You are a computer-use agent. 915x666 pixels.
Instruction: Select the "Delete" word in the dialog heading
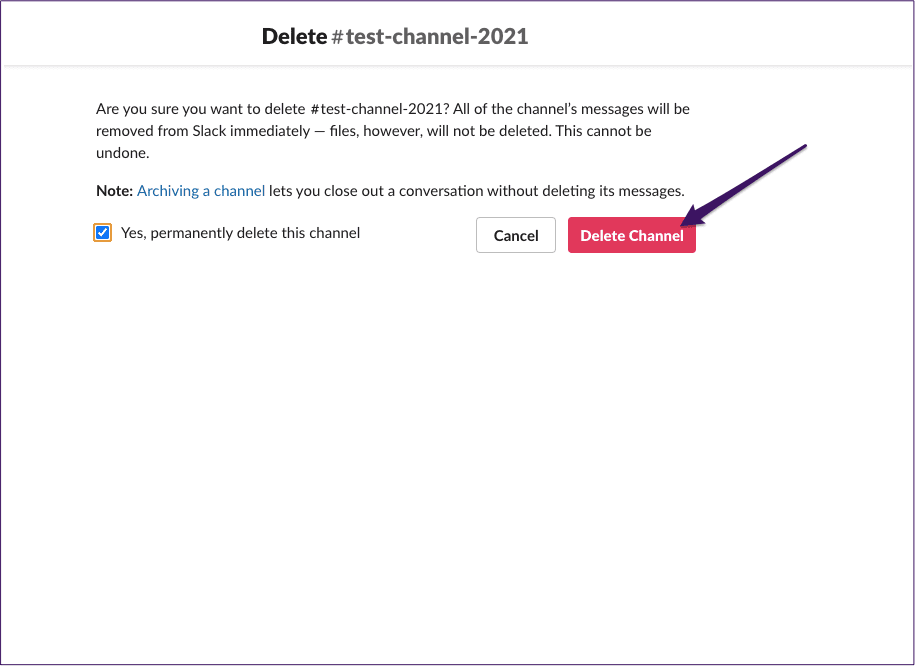coord(294,36)
